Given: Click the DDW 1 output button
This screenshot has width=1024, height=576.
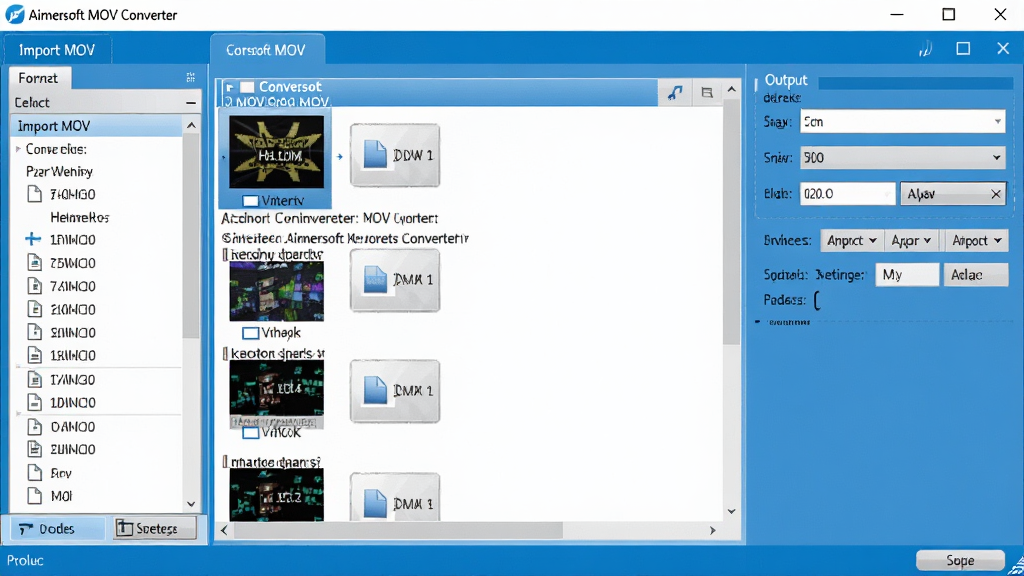Looking at the screenshot, I should (395, 155).
